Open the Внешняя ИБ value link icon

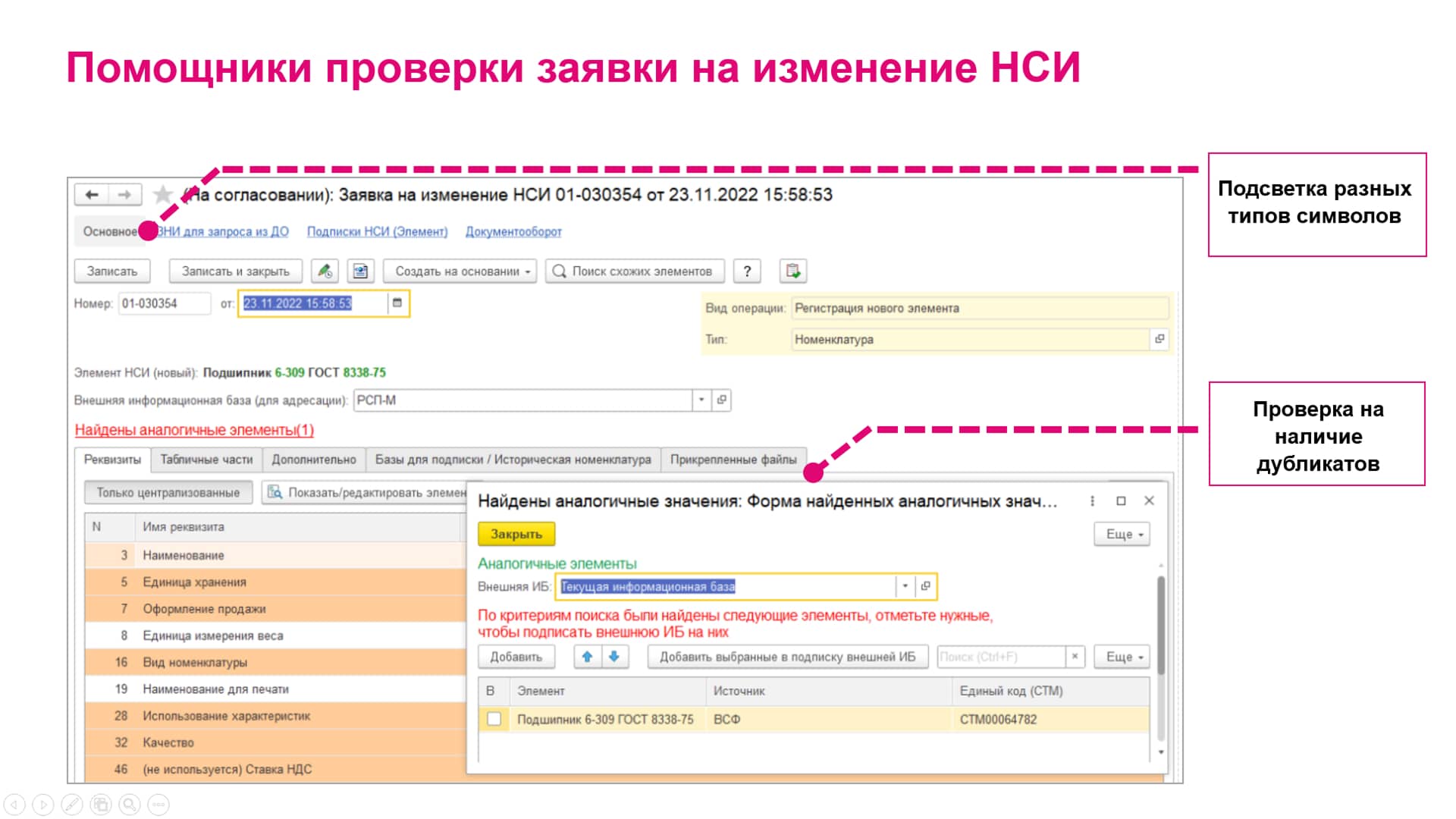[925, 586]
